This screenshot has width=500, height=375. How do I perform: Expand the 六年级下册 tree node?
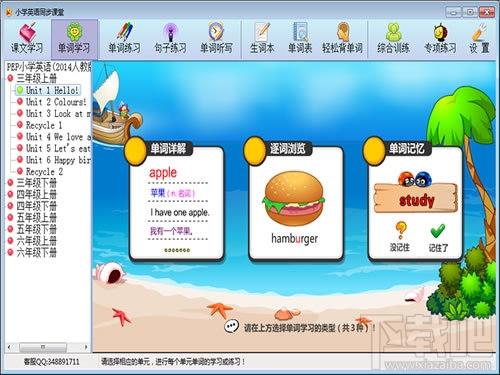click(36, 252)
